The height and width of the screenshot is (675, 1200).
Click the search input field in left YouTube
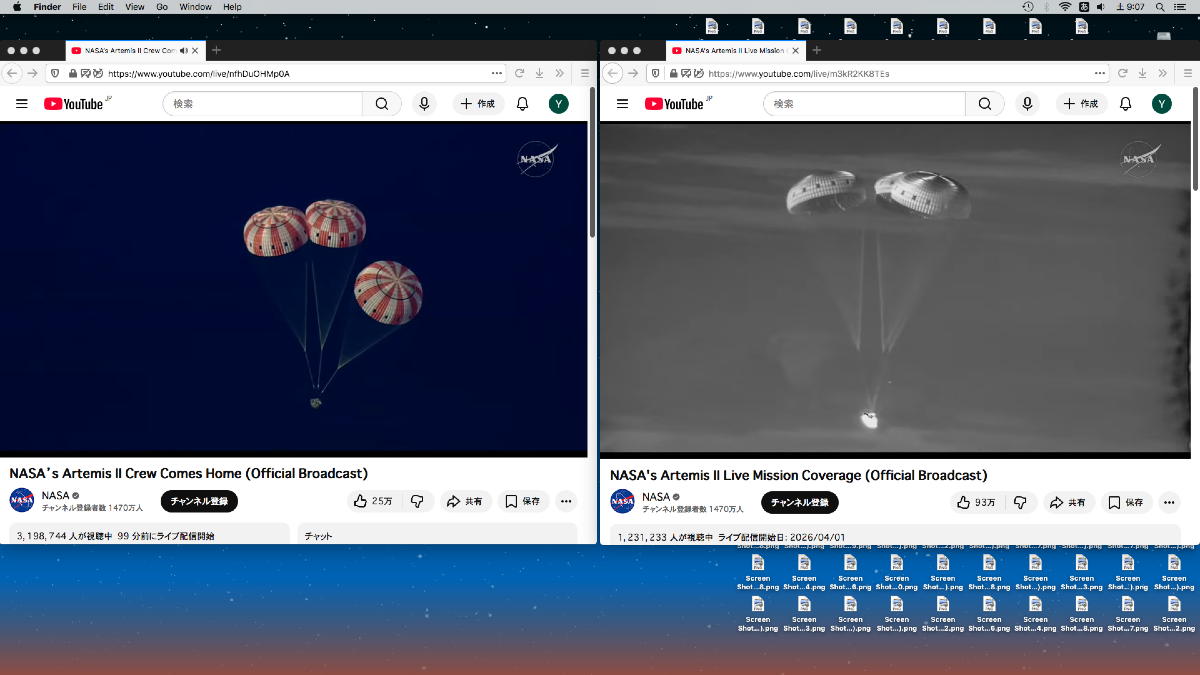(263, 104)
